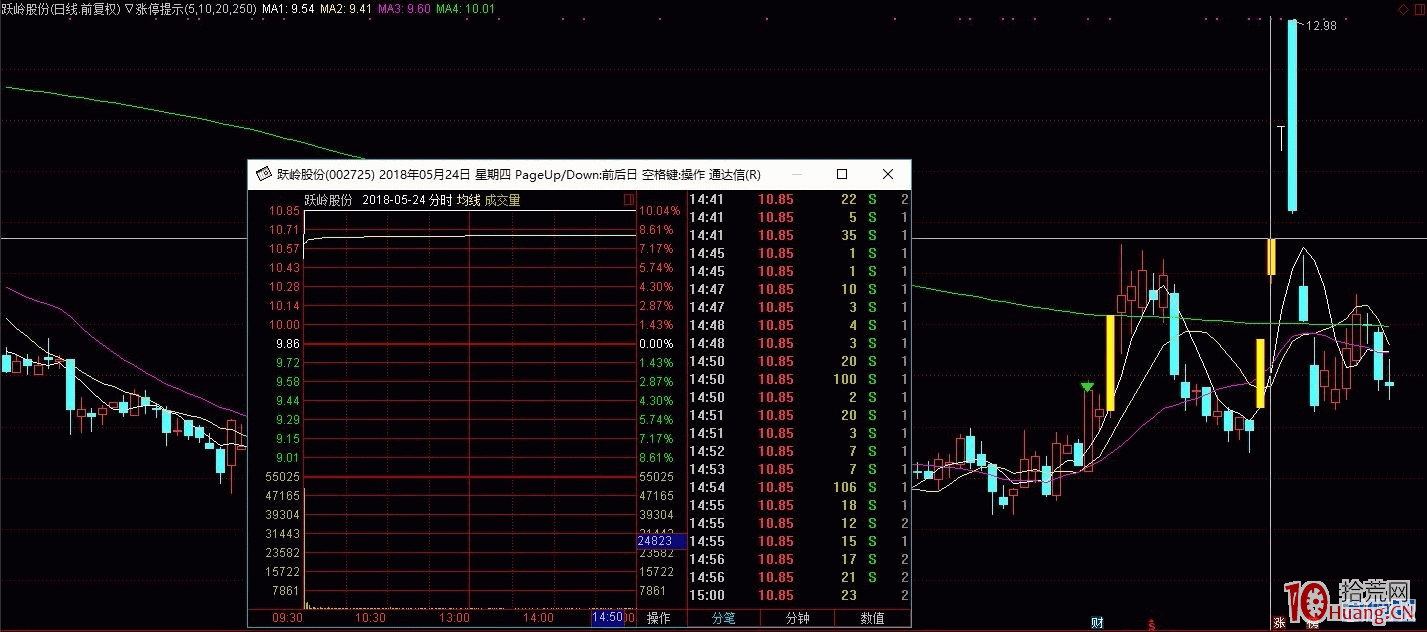Expand the 涨停提示 indicator dropdown triangle
Screen dimensions: 1427x632
coord(129,8)
